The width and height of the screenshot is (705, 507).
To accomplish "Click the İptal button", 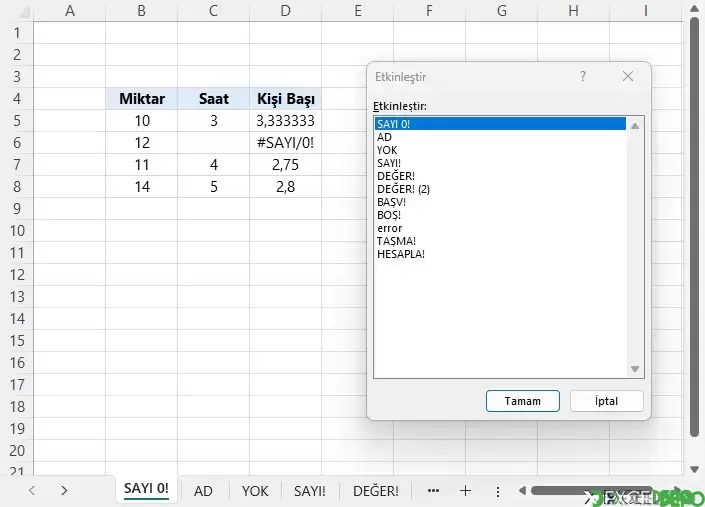I will pyautogui.click(x=607, y=401).
